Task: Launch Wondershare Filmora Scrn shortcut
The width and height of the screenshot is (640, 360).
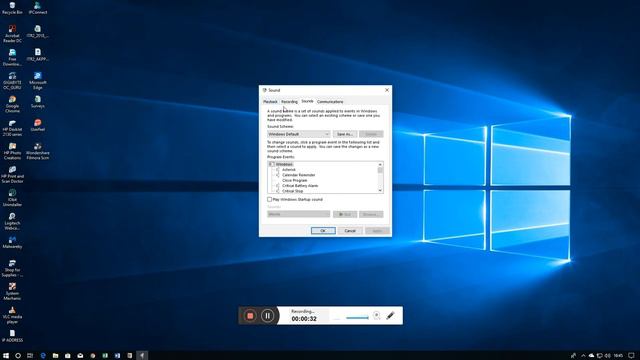Action: click(x=38, y=151)
